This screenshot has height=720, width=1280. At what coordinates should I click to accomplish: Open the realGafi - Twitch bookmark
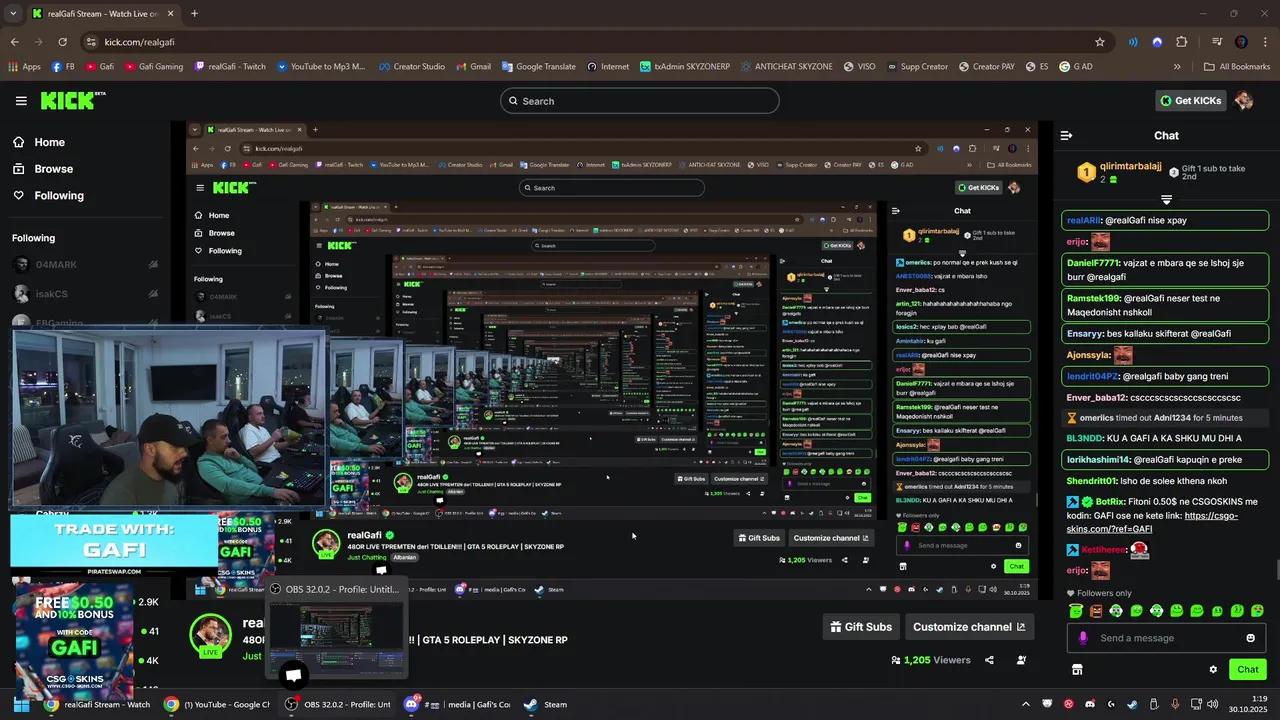[x=230, y=67]
